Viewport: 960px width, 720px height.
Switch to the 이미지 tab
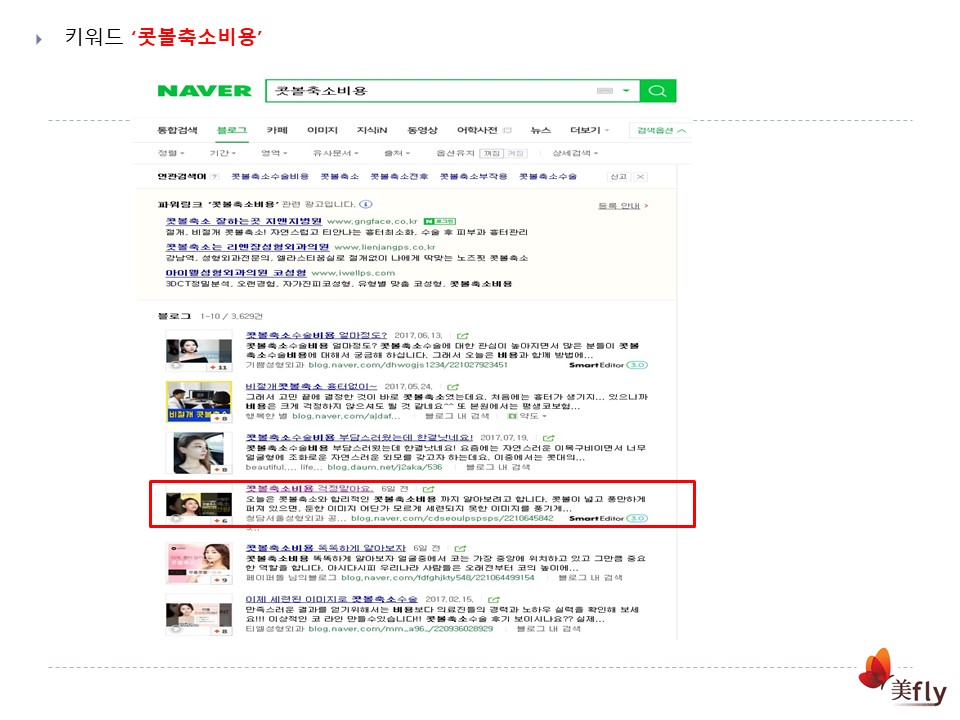(x=322, y=131)
